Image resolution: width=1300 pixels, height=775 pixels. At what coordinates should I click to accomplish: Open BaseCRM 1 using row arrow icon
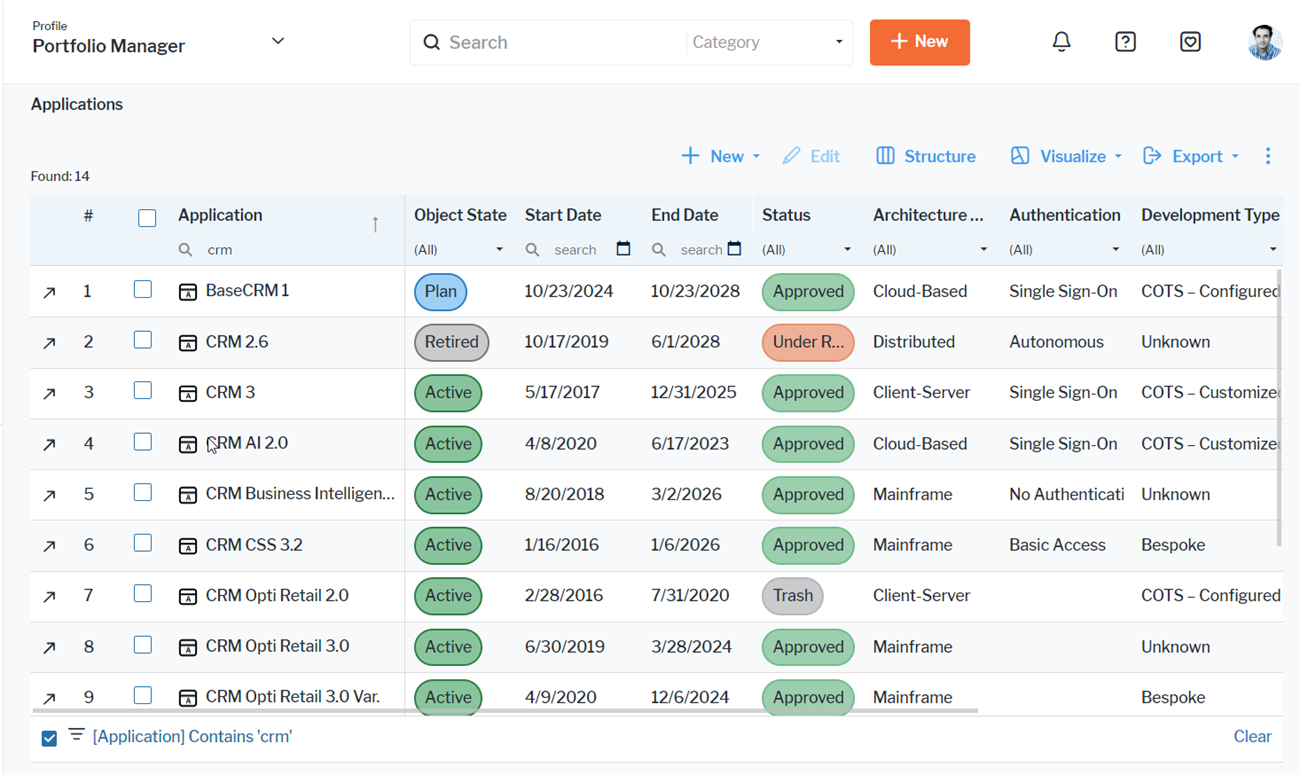tap(49, 292)
